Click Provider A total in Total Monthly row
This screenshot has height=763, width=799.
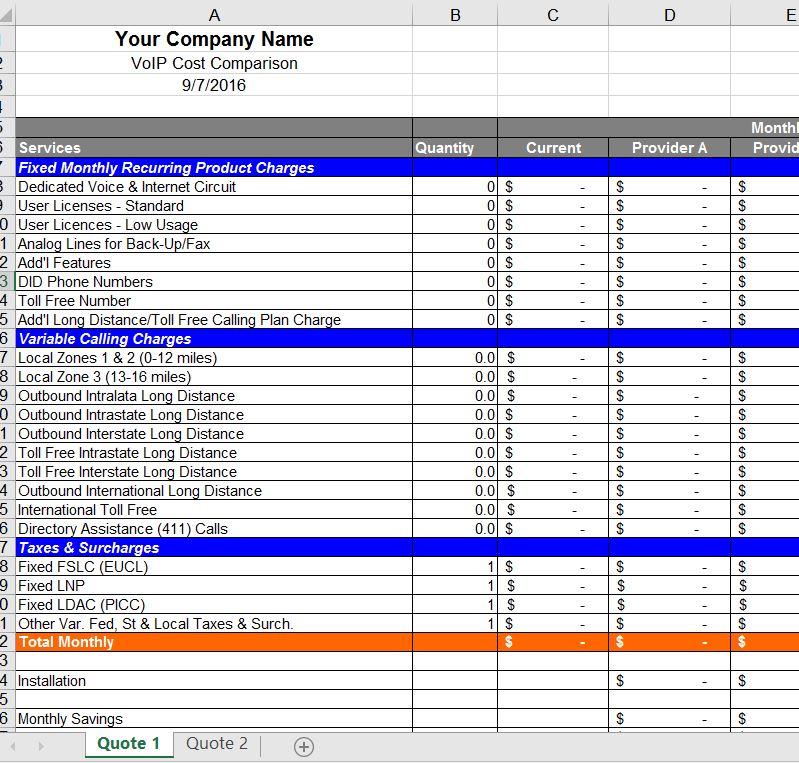tap(670, 642)
